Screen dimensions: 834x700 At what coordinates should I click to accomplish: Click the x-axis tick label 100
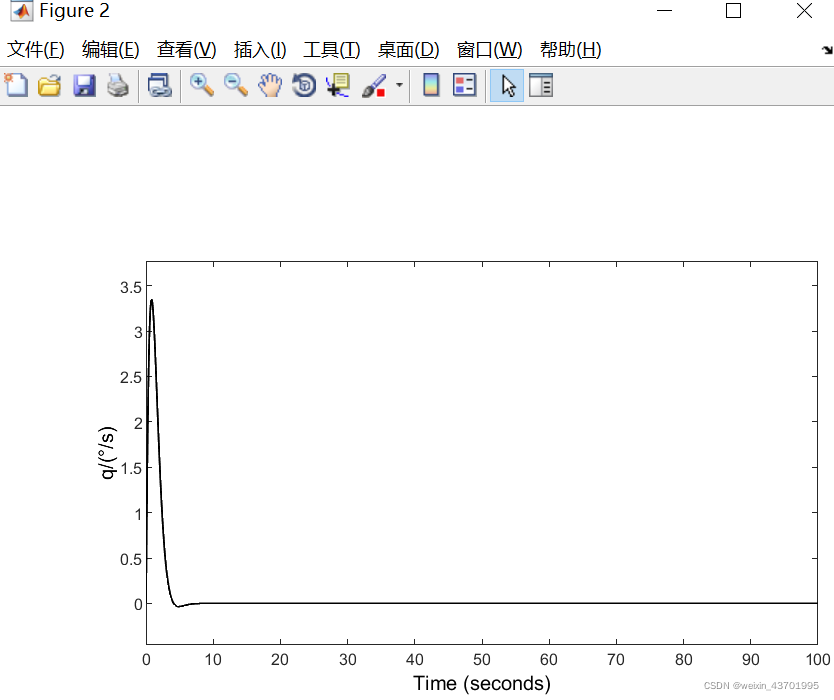click(x=818, y=660)
